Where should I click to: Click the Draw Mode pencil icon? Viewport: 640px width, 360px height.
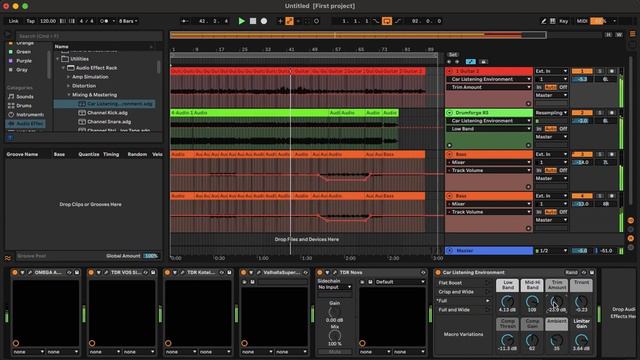pos(544,21)
